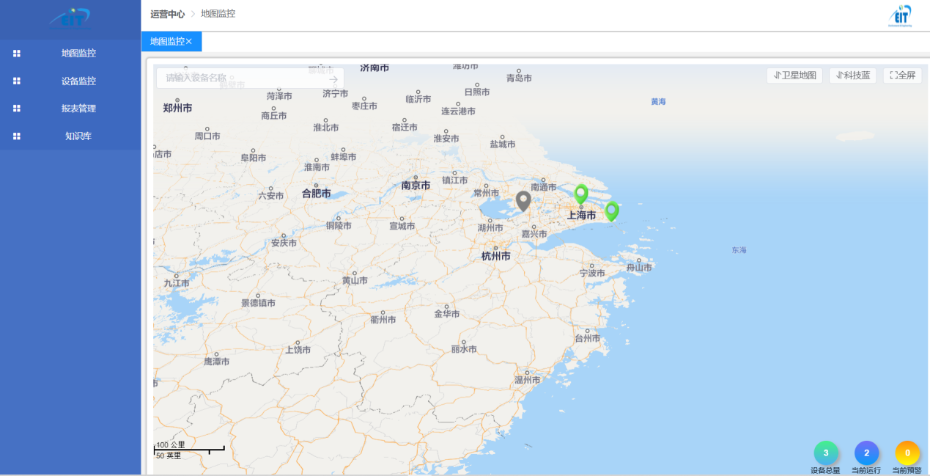Open 设备监控 in the sidebar menu
Screen dimensions: 930x476
tap(78, 81)
